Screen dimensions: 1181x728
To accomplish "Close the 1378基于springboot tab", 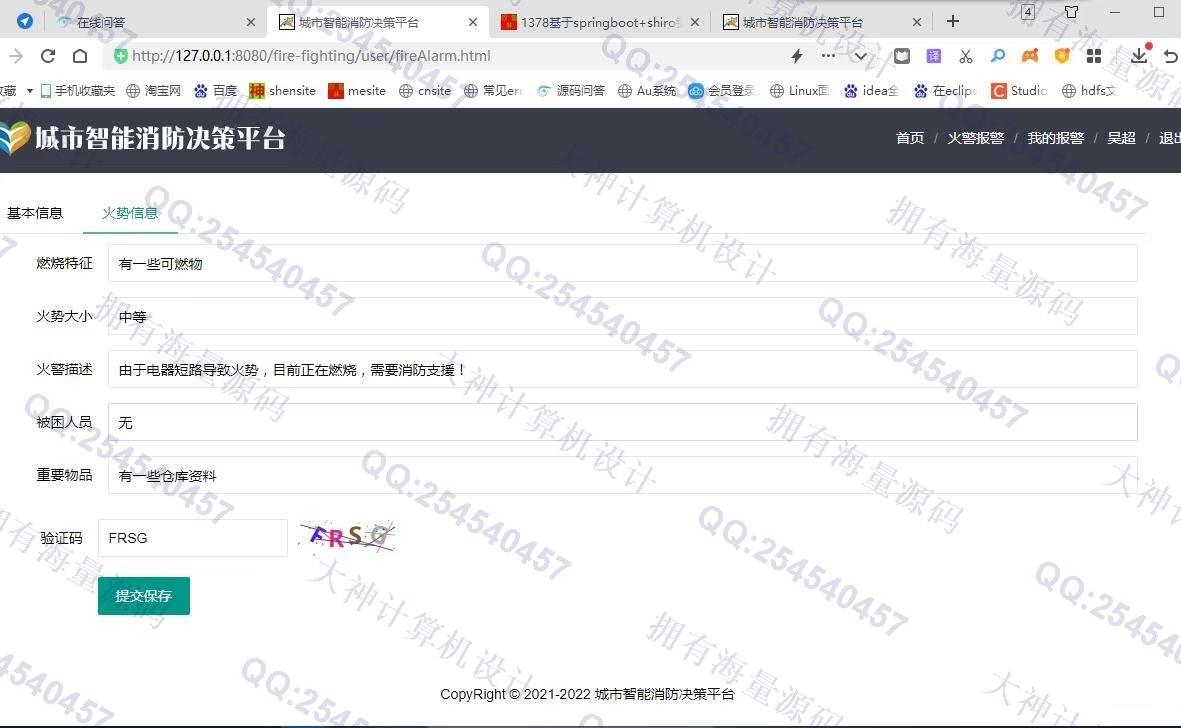I will coord(694,23).
